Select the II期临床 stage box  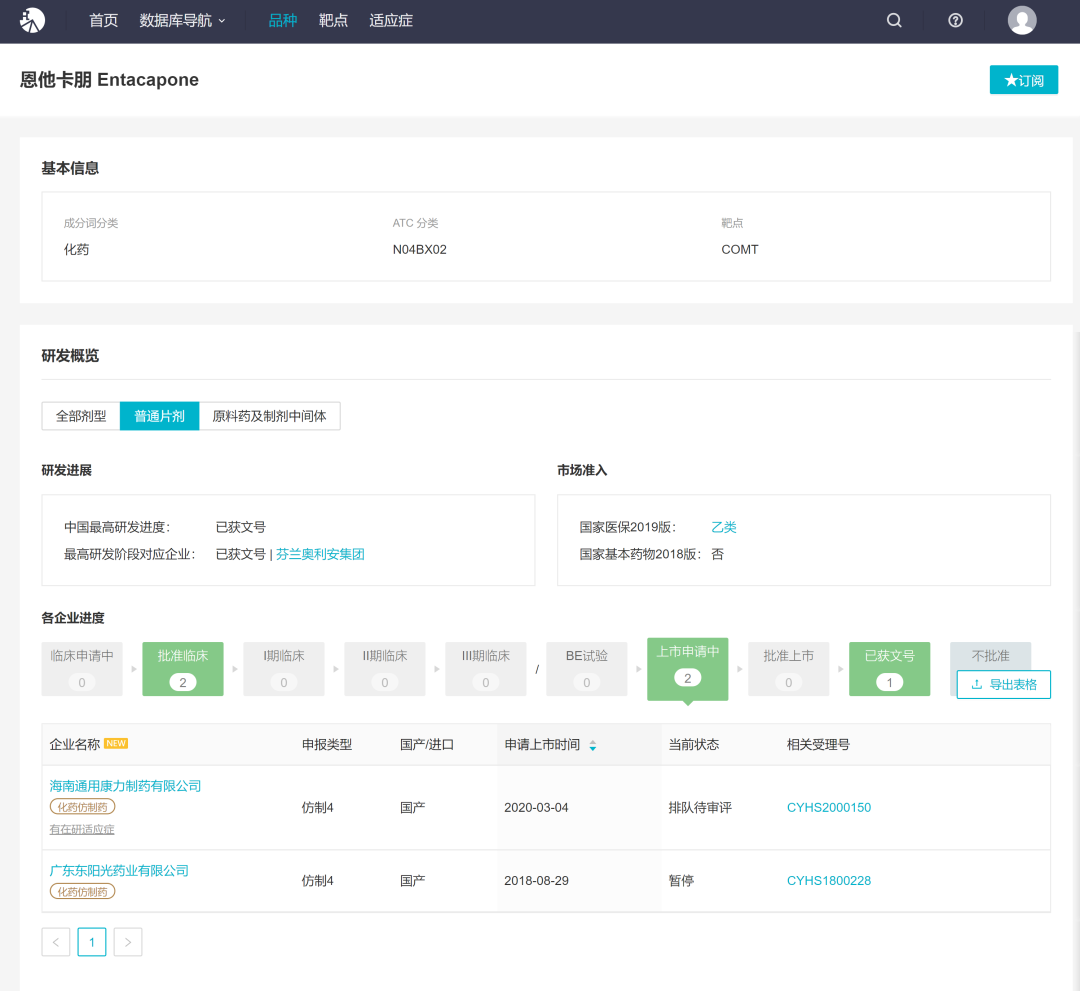click(x=385, y=669)
